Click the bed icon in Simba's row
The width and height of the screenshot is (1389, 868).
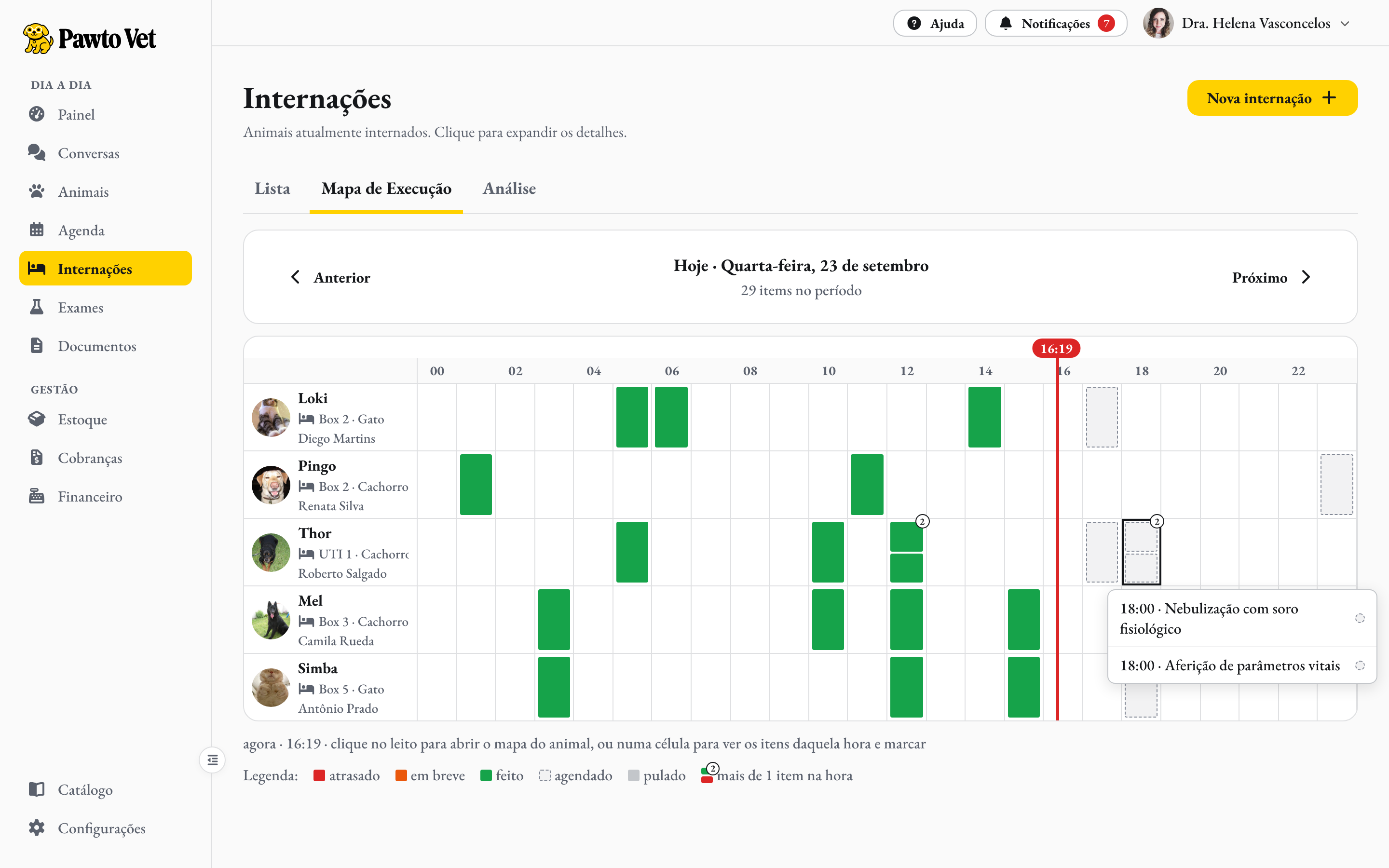pos(307,689)
